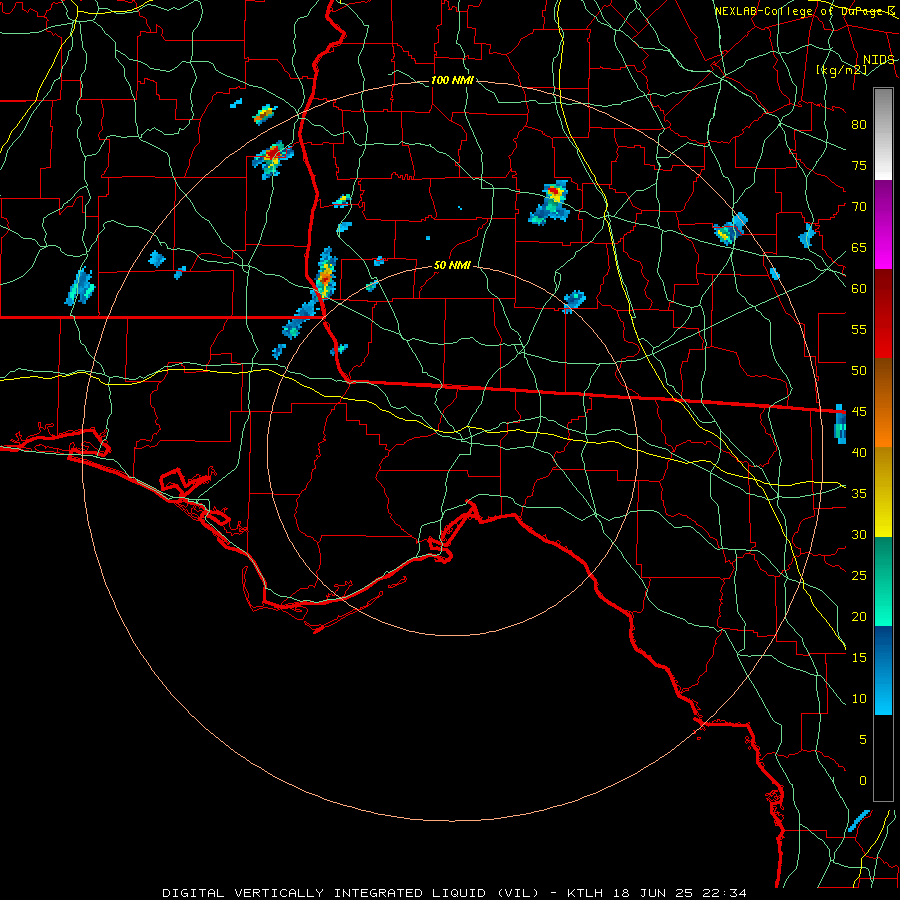
Task: Click the 50 value on the color scale
Action: pos(859,370)
